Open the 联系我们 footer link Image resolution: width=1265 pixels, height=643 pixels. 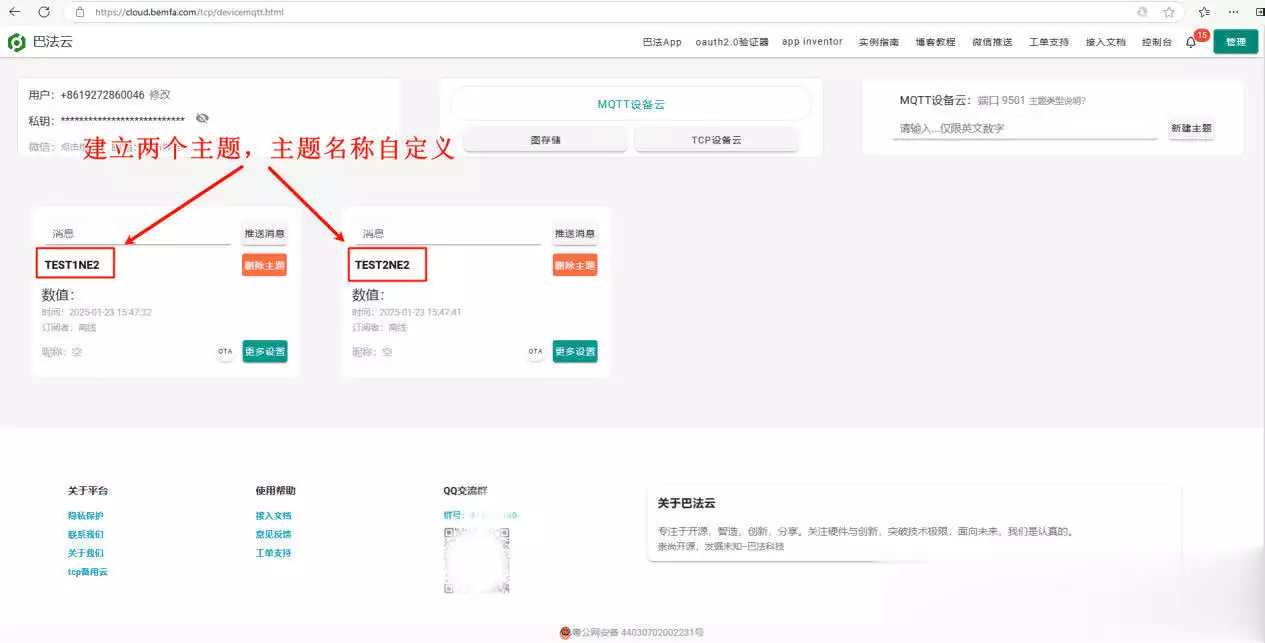[85, 534]
